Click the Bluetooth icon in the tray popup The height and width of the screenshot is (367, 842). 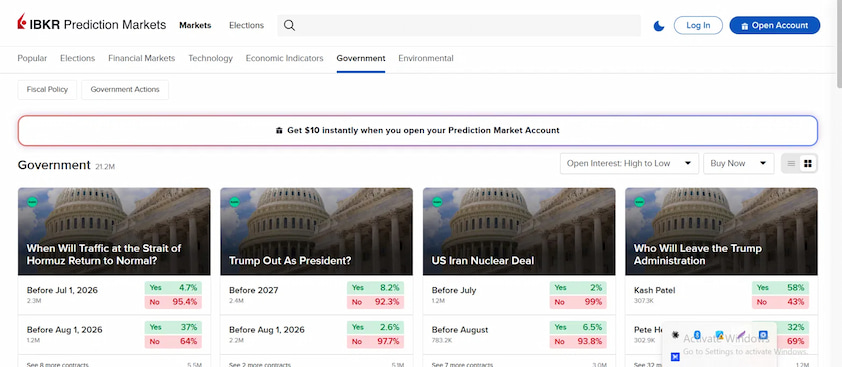coord(697,335)
